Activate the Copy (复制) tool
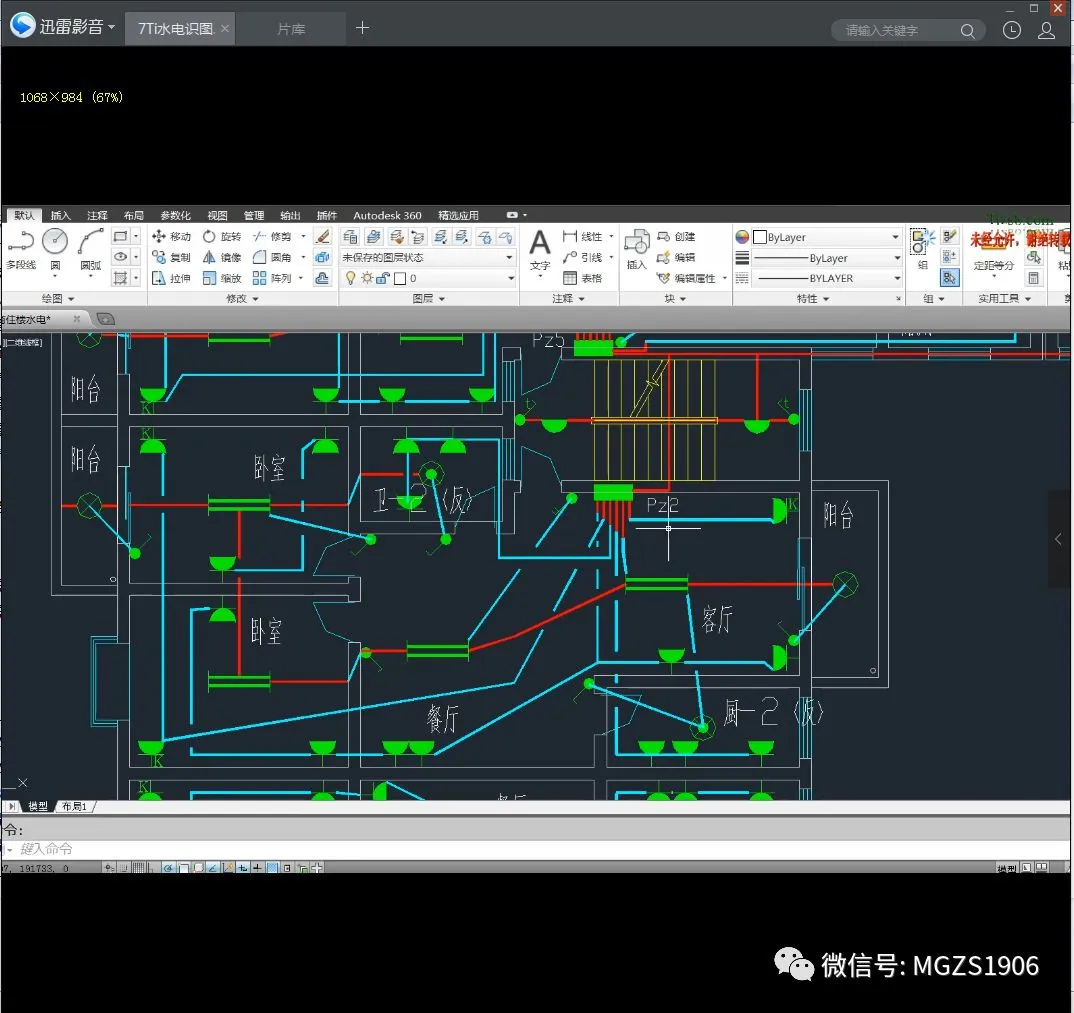The width and height of the screenshot is (1074, 1013). (171, 258)
